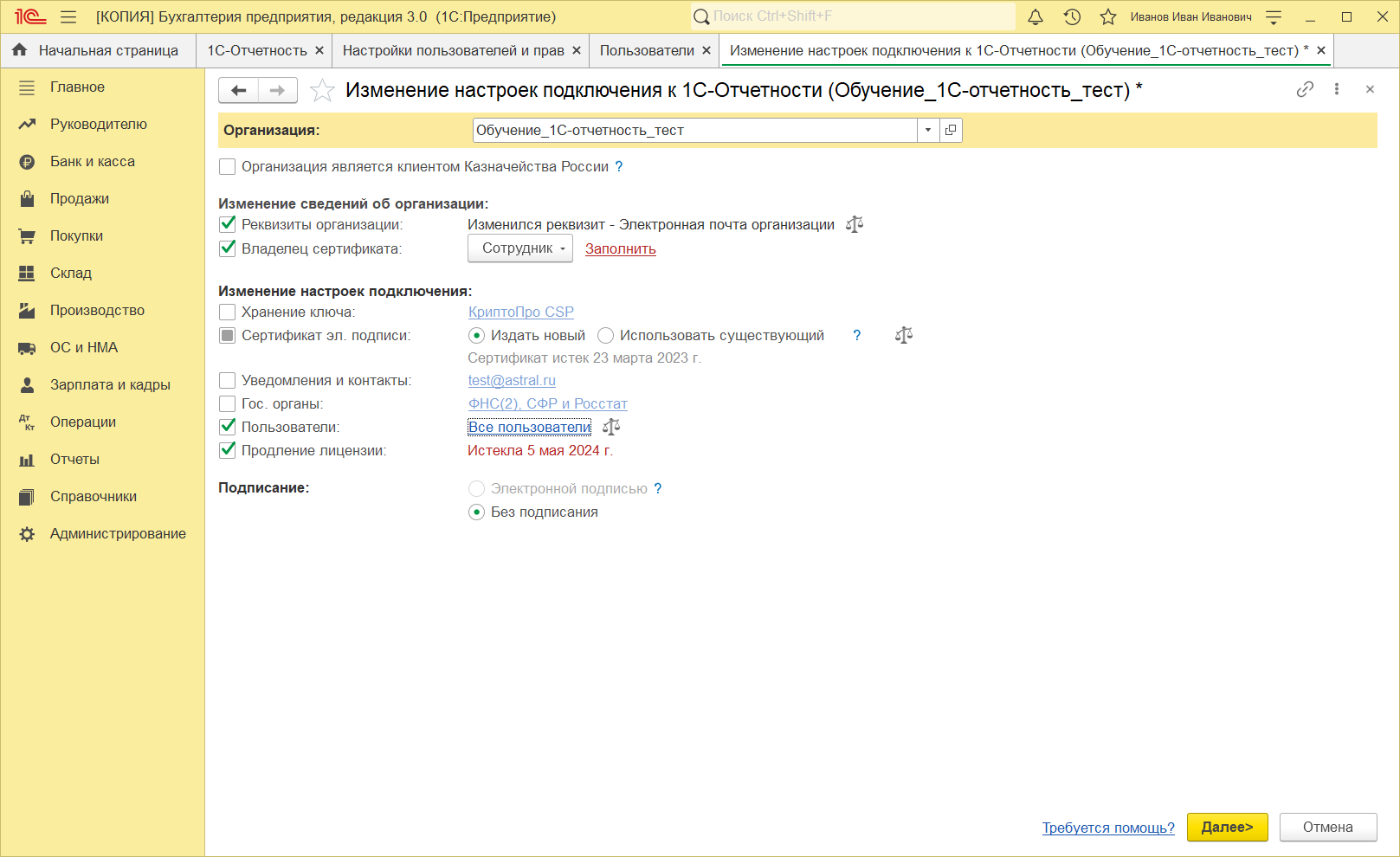The width and height of the screenshot is (1400, 857).
Task: Click the Отмена button
Action: pos(1328,827)
